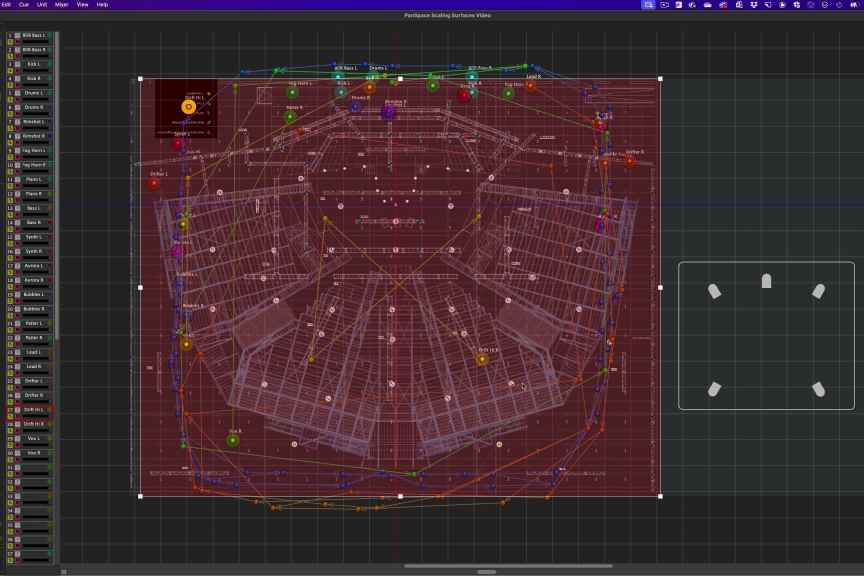The width and height of the screenshot is (864, 576).
Task: Click the yellow button under Kick R
Action: point(10,85)
